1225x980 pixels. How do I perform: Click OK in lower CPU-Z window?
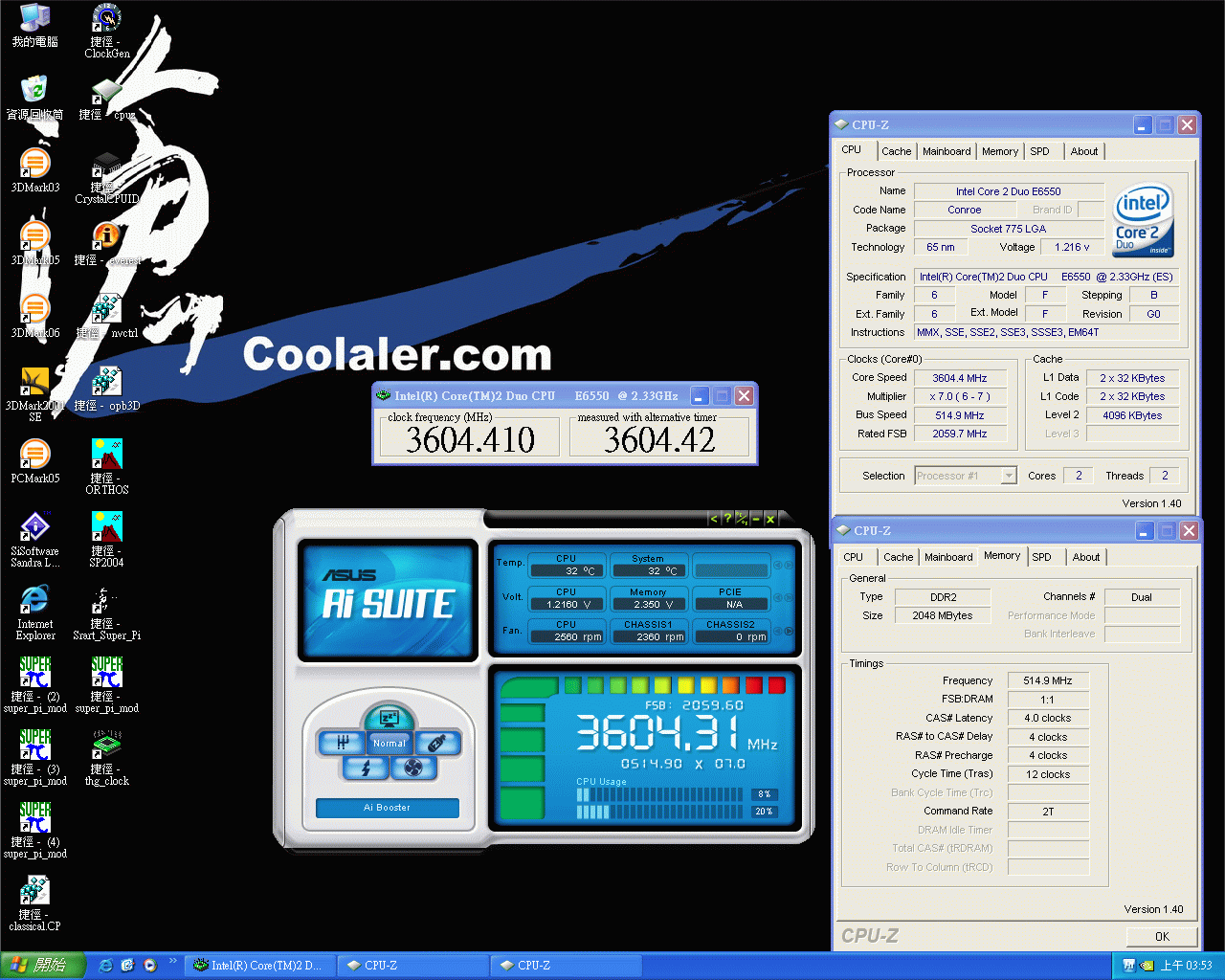pos(1162,937)
